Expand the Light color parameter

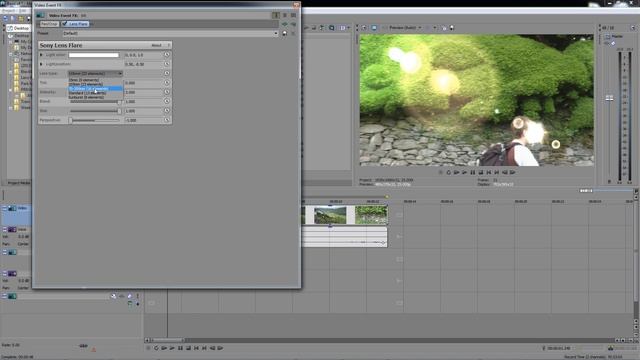pyautogui.click(x=41, y=55)
